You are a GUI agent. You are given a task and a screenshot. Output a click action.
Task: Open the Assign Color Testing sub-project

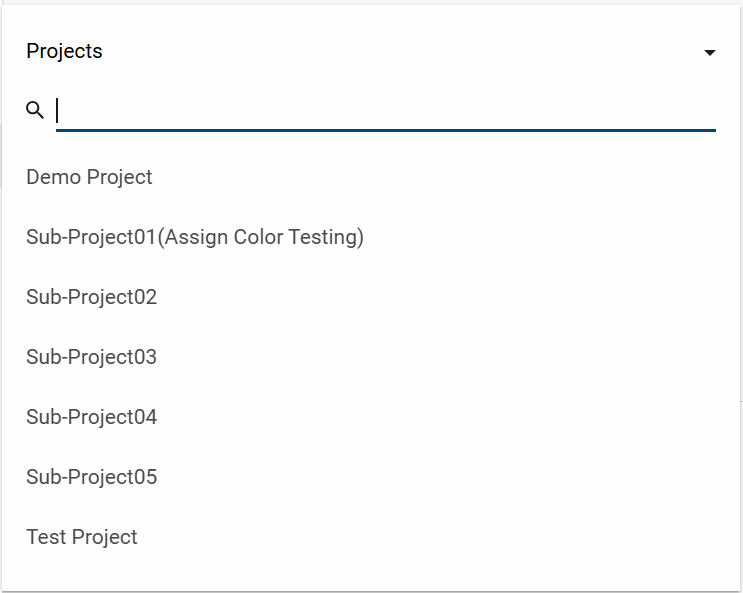click(x=195, y=237)
